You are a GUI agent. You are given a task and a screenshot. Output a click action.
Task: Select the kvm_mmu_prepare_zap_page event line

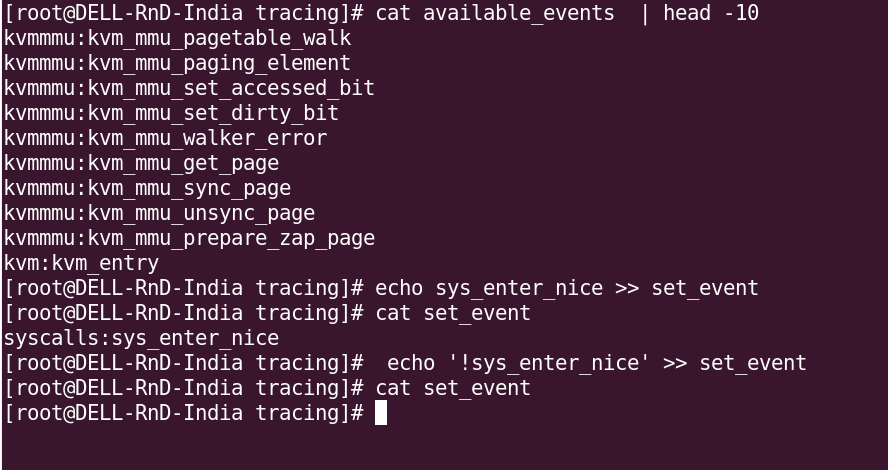189,238
